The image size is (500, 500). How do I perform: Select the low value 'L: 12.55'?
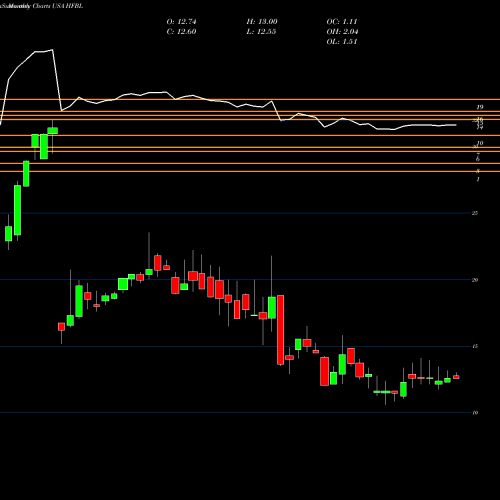pyautogui.click(x=261, y=32)
